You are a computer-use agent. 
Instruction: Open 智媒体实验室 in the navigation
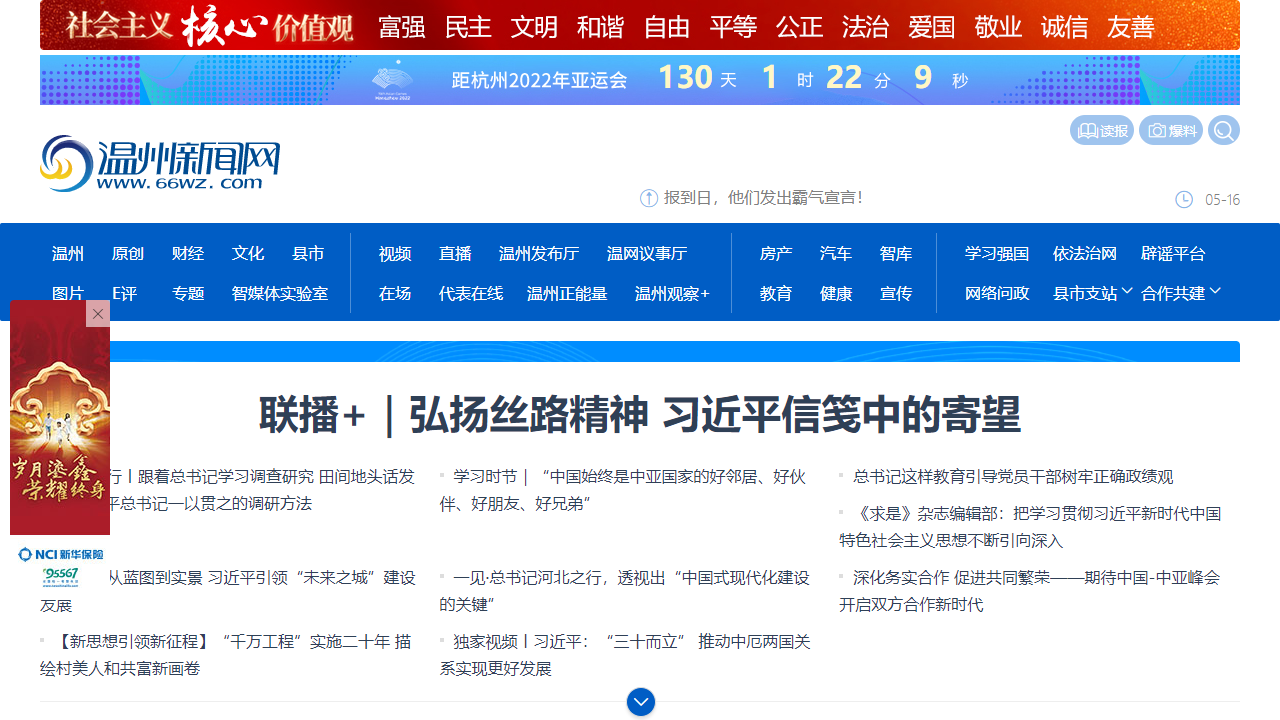click(280, 294)
